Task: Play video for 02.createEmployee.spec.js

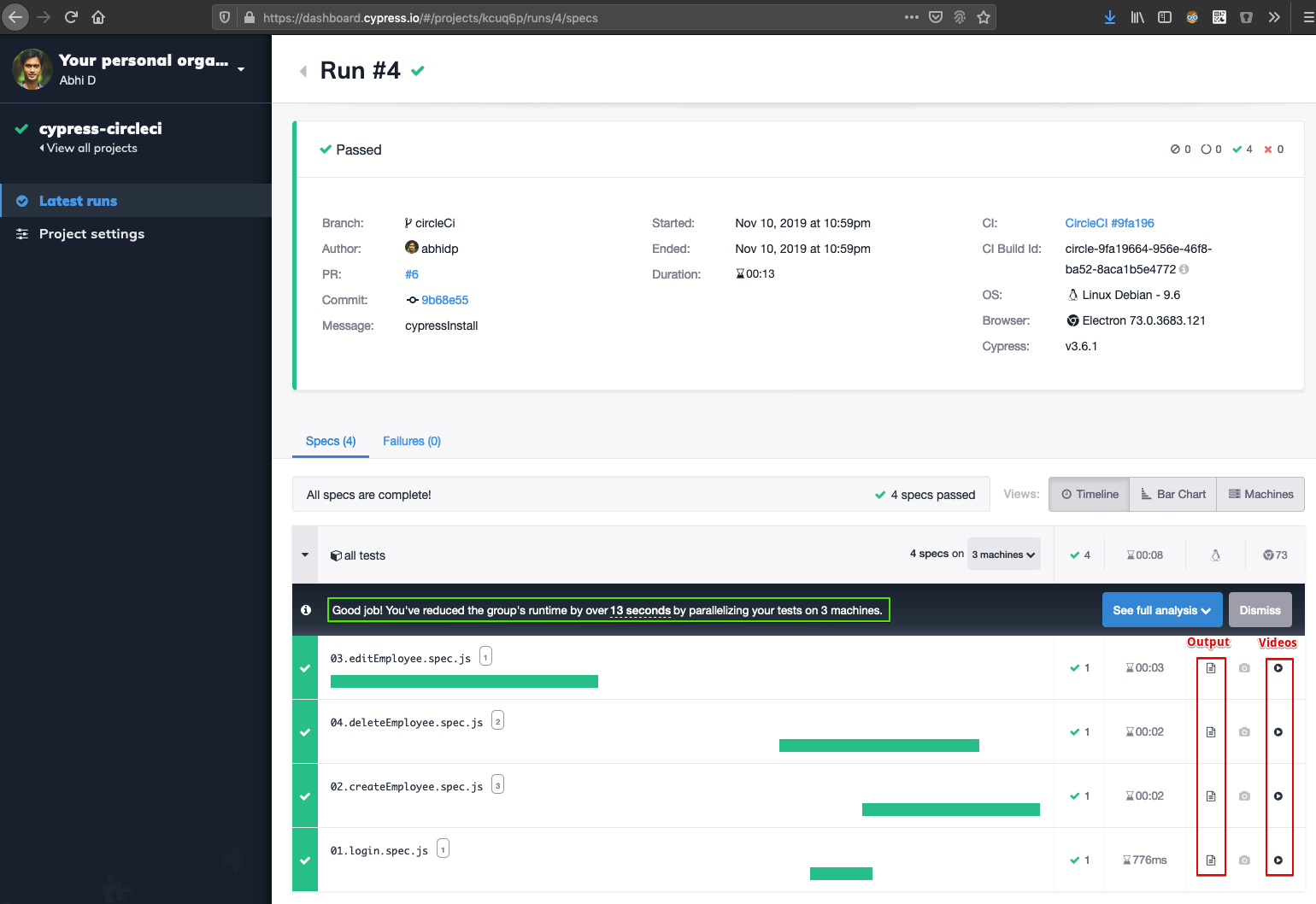Action: click(x=1278, y=796)
